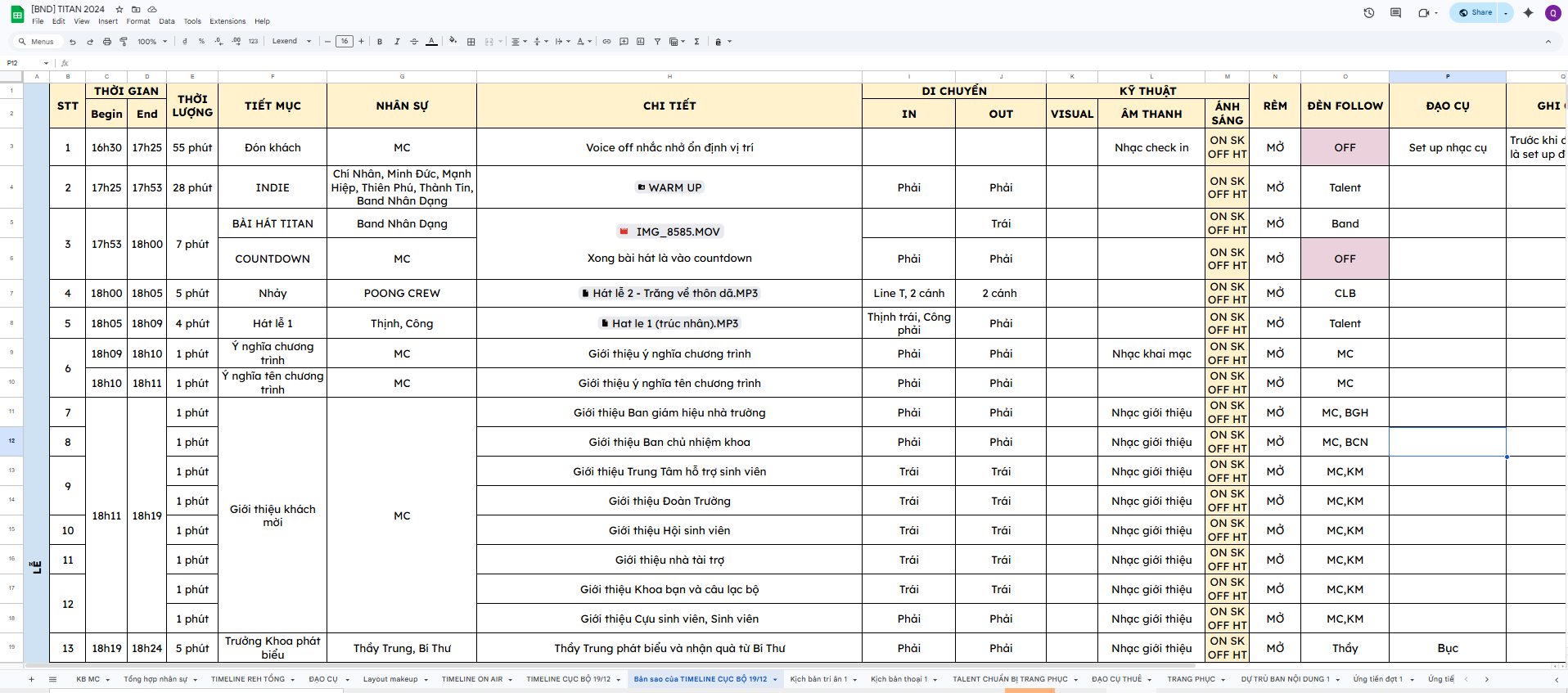Apply percent format icon
The image size is (1568, 693).
[x=201, y=42]
